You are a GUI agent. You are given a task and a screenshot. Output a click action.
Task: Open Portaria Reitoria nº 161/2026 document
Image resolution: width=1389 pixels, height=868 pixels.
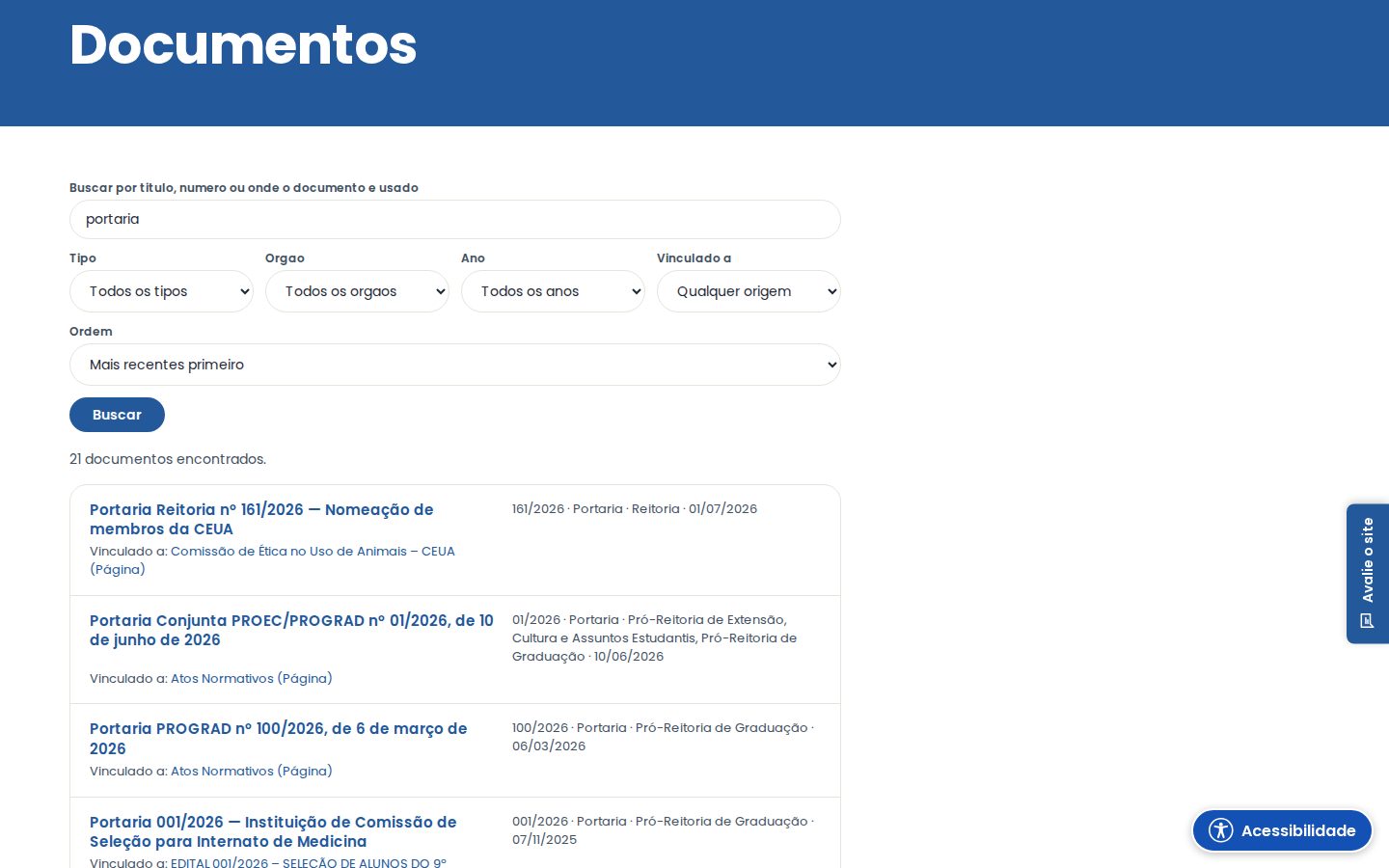[261, 519]
